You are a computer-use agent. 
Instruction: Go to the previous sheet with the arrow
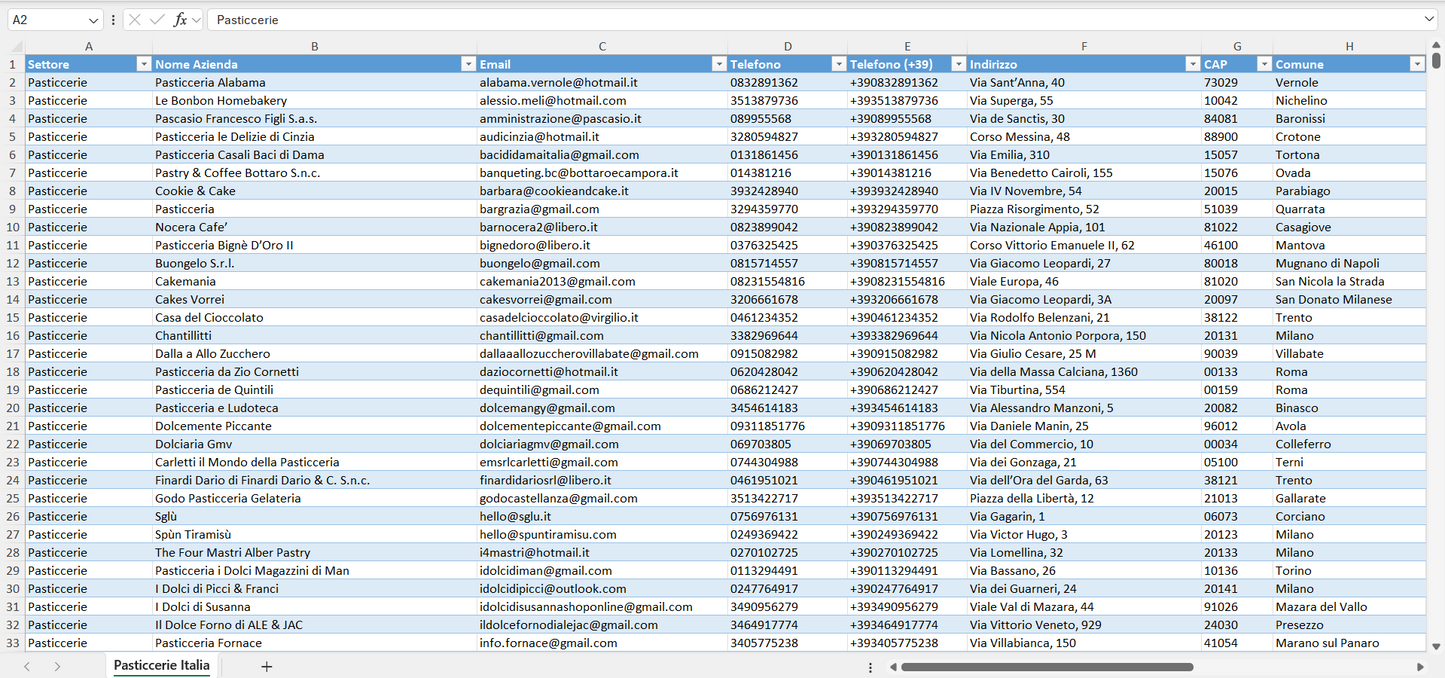tap(27, 666)
